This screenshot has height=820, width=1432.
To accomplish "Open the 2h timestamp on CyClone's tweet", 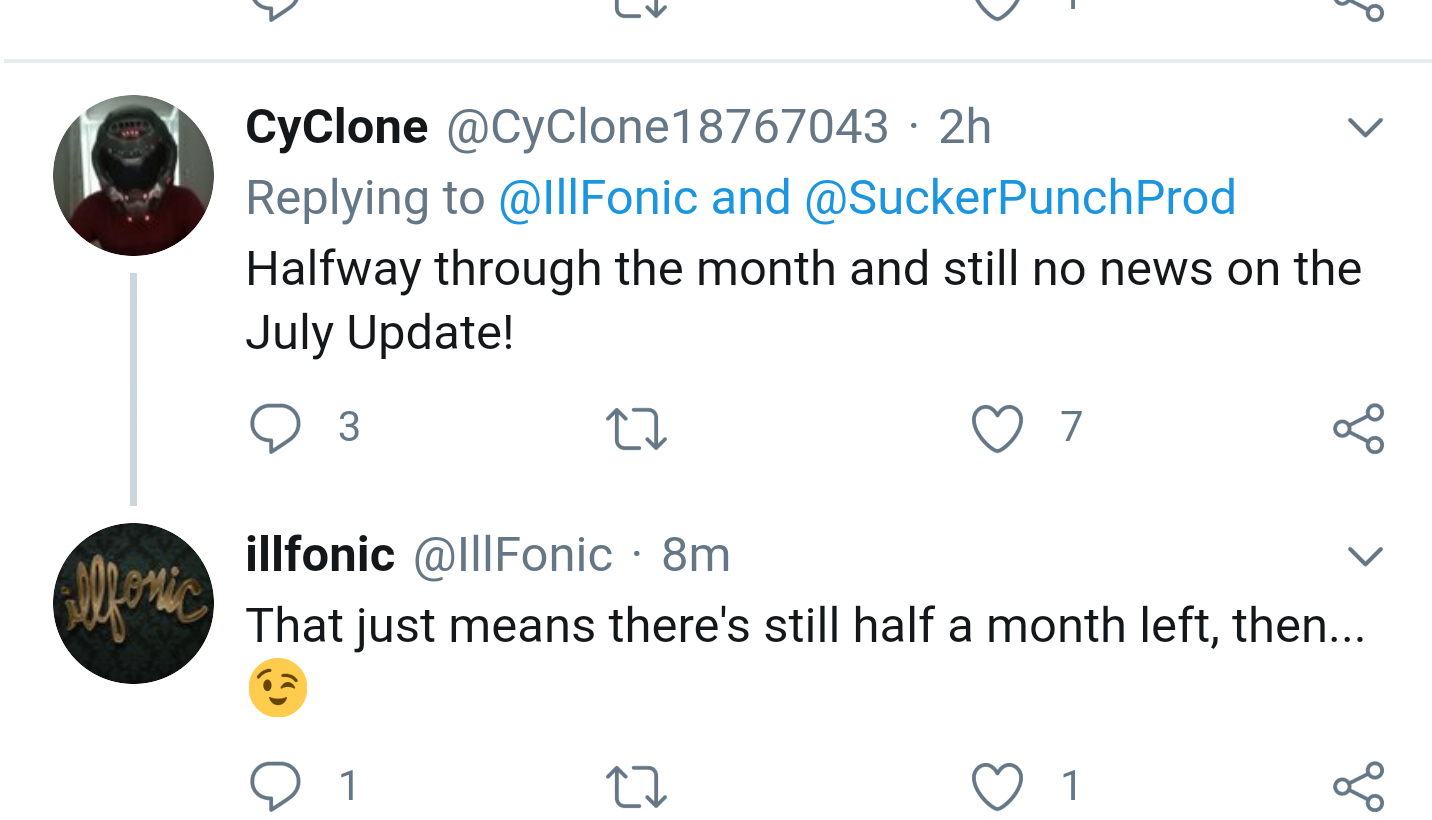I will pyautogui.click(x=965, y=127).
